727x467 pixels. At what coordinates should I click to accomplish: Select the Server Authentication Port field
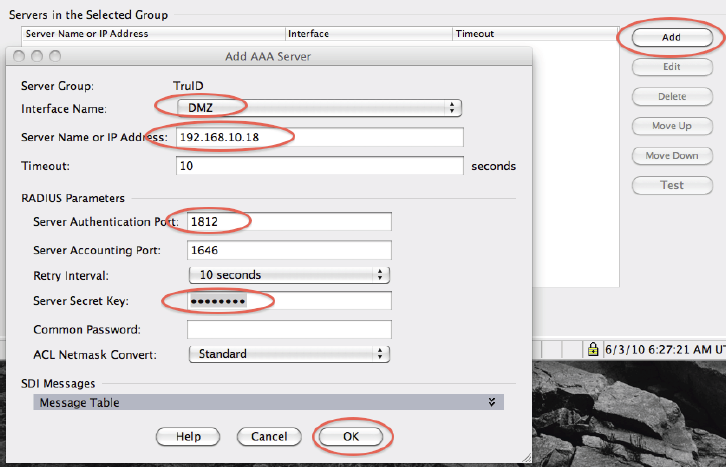point(289,221)
